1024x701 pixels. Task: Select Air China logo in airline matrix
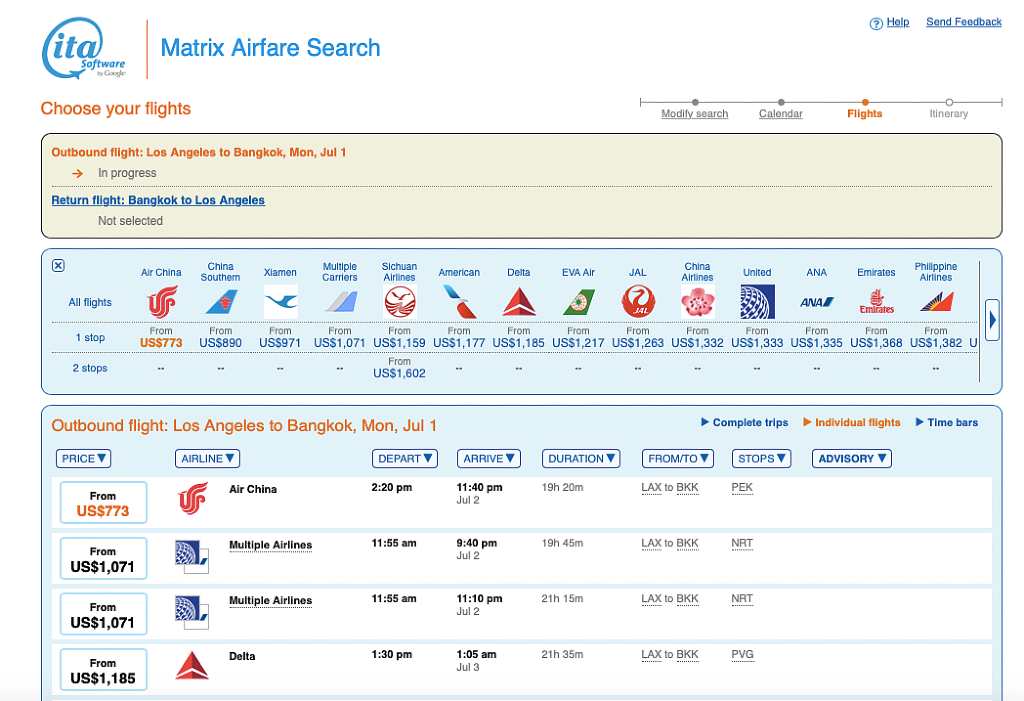coord(161,302)
